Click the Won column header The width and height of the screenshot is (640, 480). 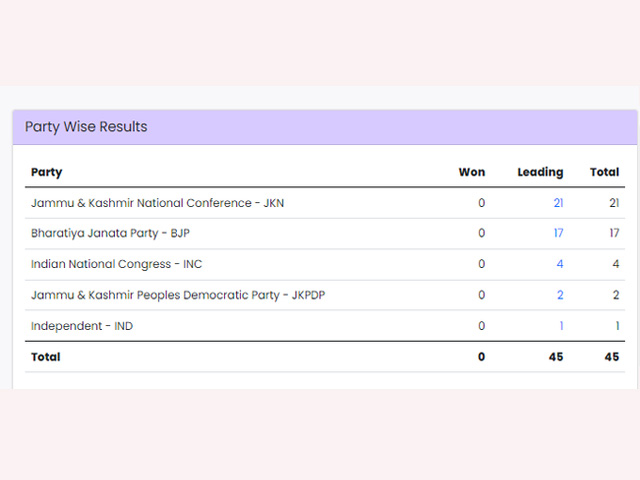coord(472,172)
